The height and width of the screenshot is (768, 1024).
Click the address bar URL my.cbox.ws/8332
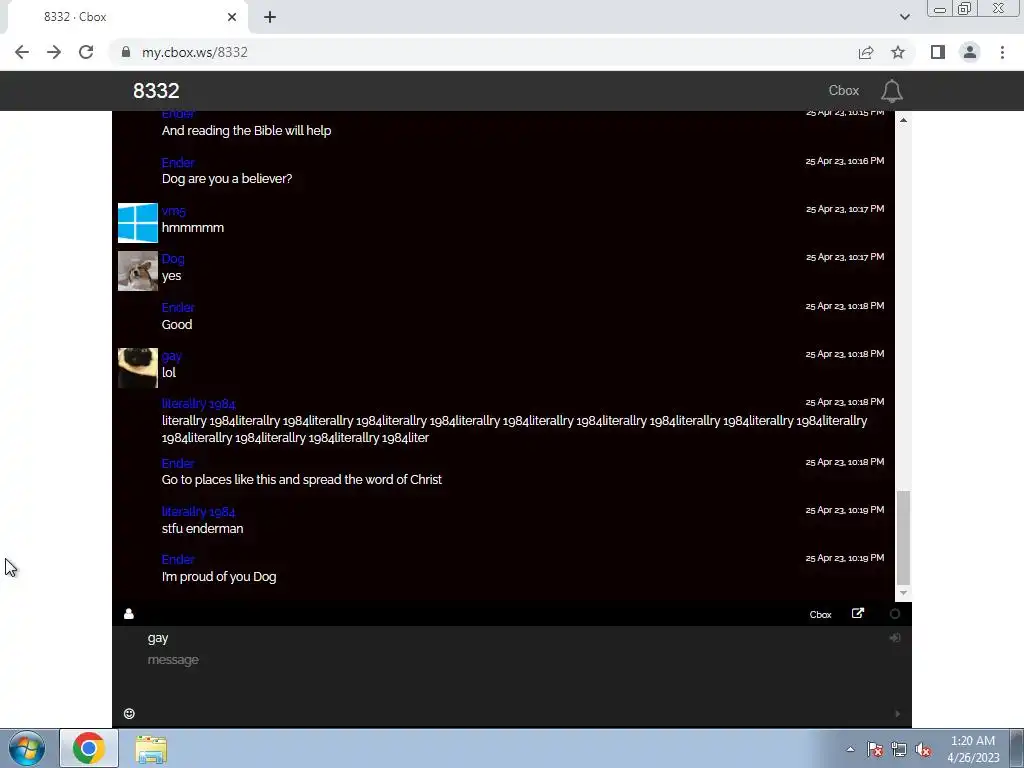[195, 52]
